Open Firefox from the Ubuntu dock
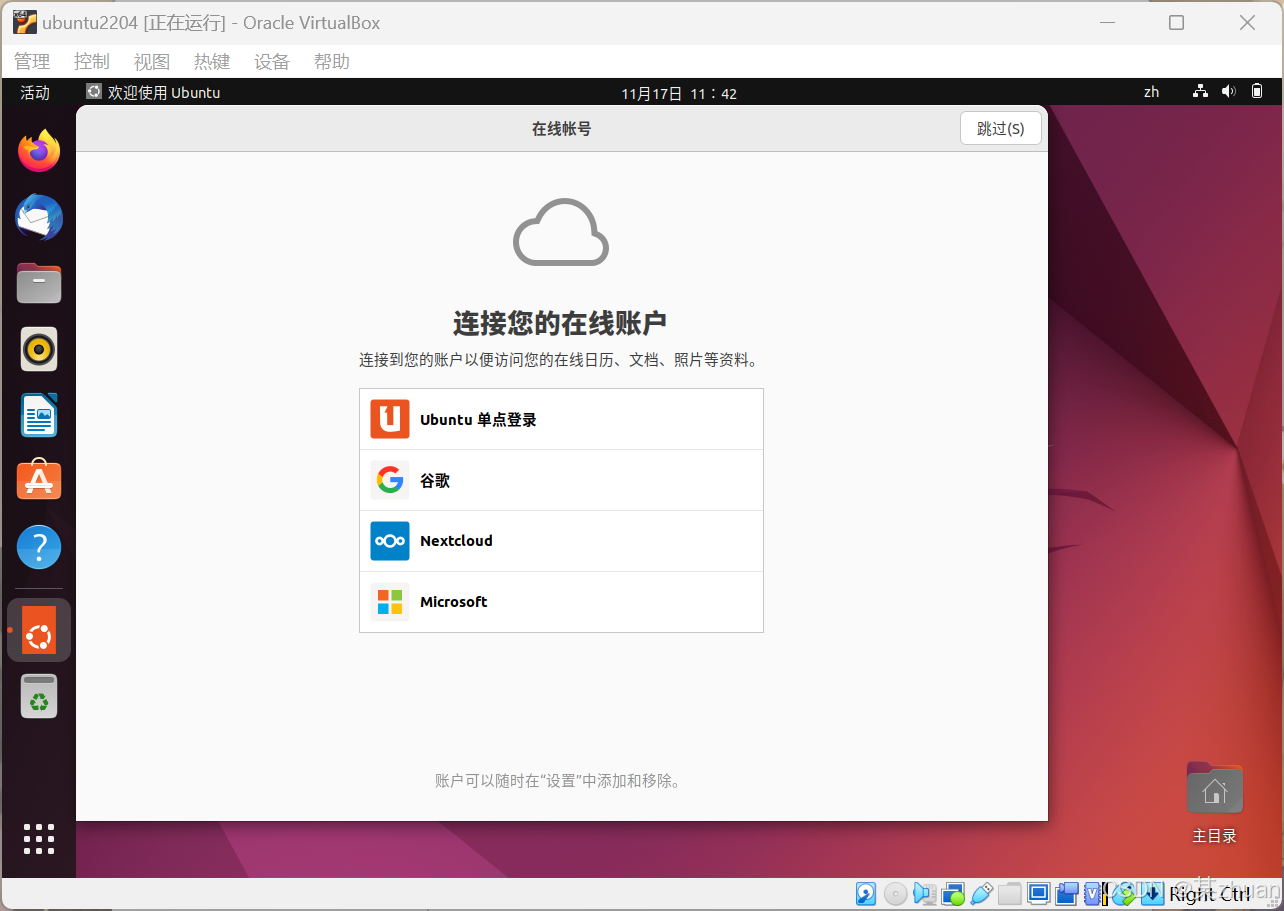This screenshot has width=1284, height=911. (39, 151)
